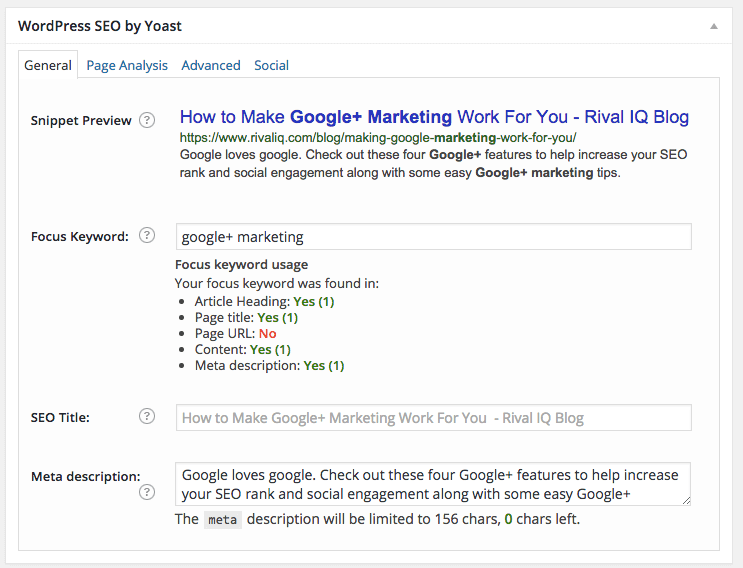This screenshot has width=743, height=568.
Task: Click the Snippet Preview help icon
Action: pyautogui.click(x=147, y=120)
